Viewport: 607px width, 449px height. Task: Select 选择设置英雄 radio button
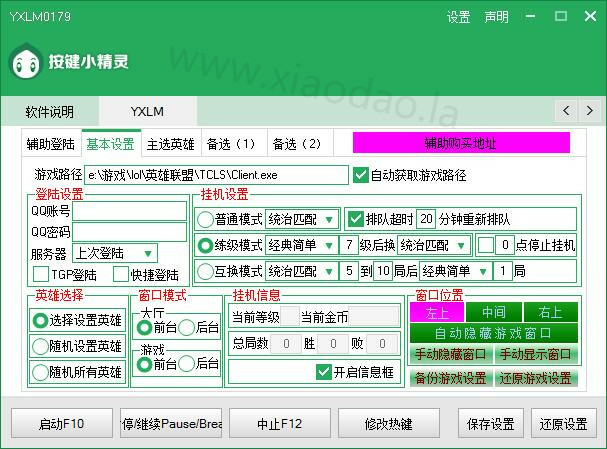tap(40, 320)
